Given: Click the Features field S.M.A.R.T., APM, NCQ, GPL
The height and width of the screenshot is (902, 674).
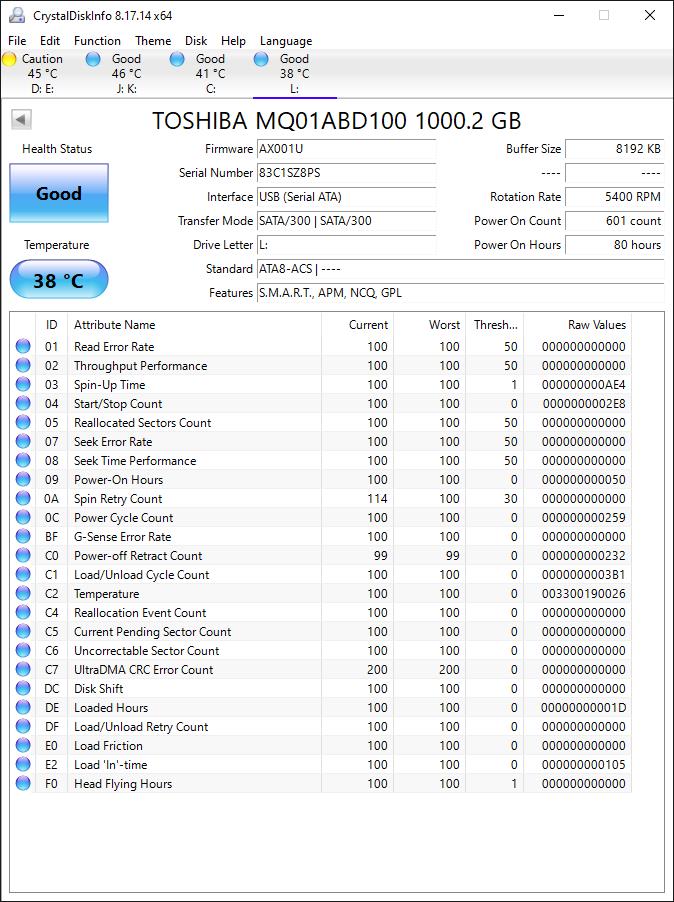Looking at the screenshot, I should [x=460, y=293].
